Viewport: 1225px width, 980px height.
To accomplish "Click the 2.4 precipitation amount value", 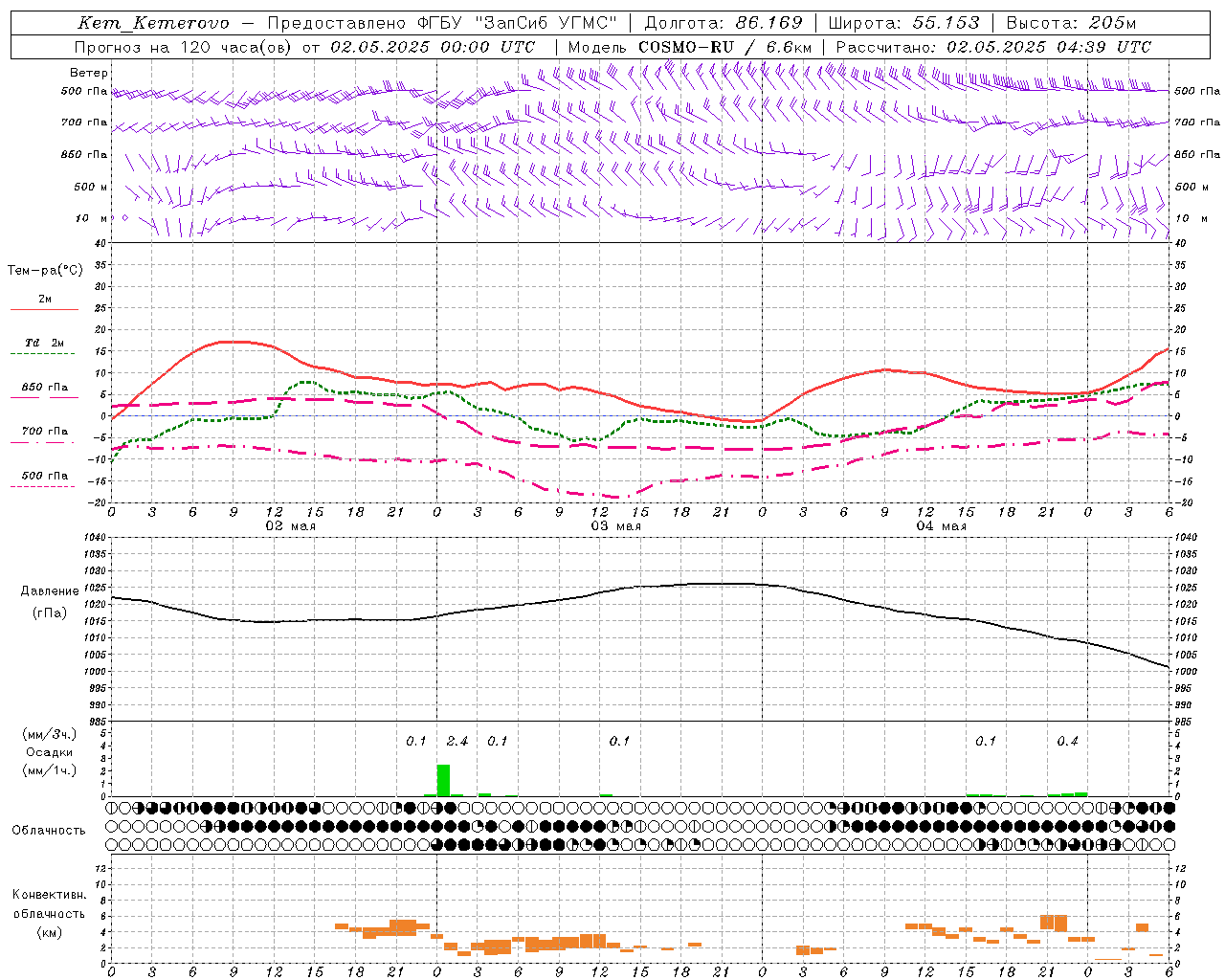I will [457, 741].
